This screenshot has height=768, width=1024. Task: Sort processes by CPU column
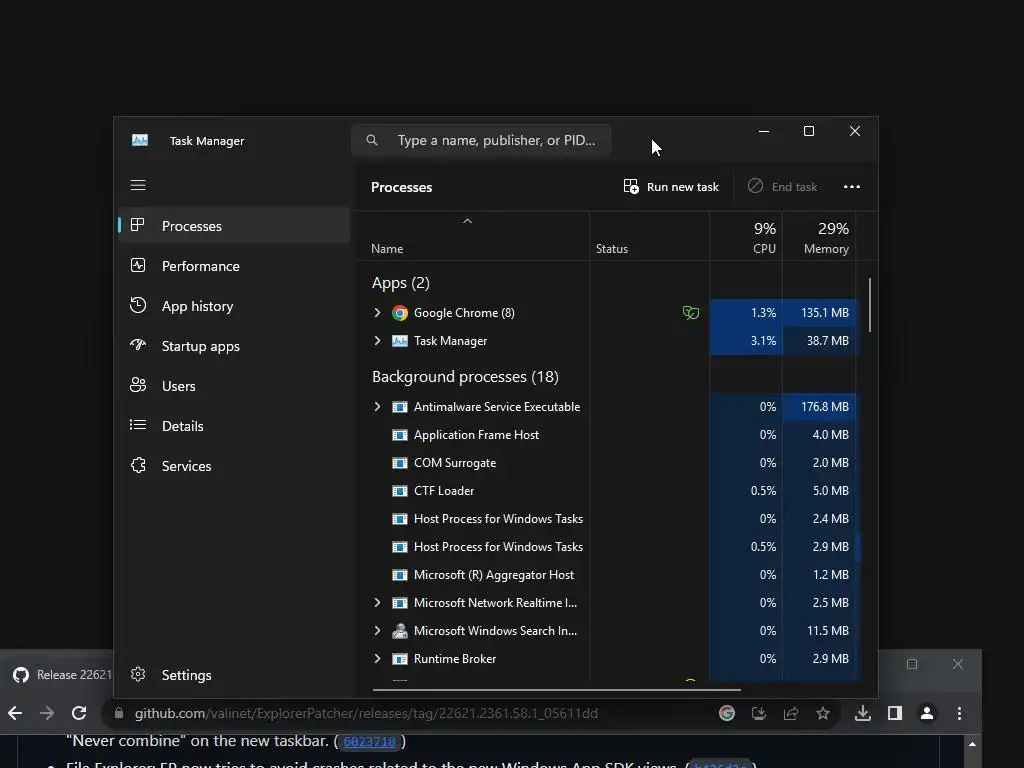tap(746, 238)
